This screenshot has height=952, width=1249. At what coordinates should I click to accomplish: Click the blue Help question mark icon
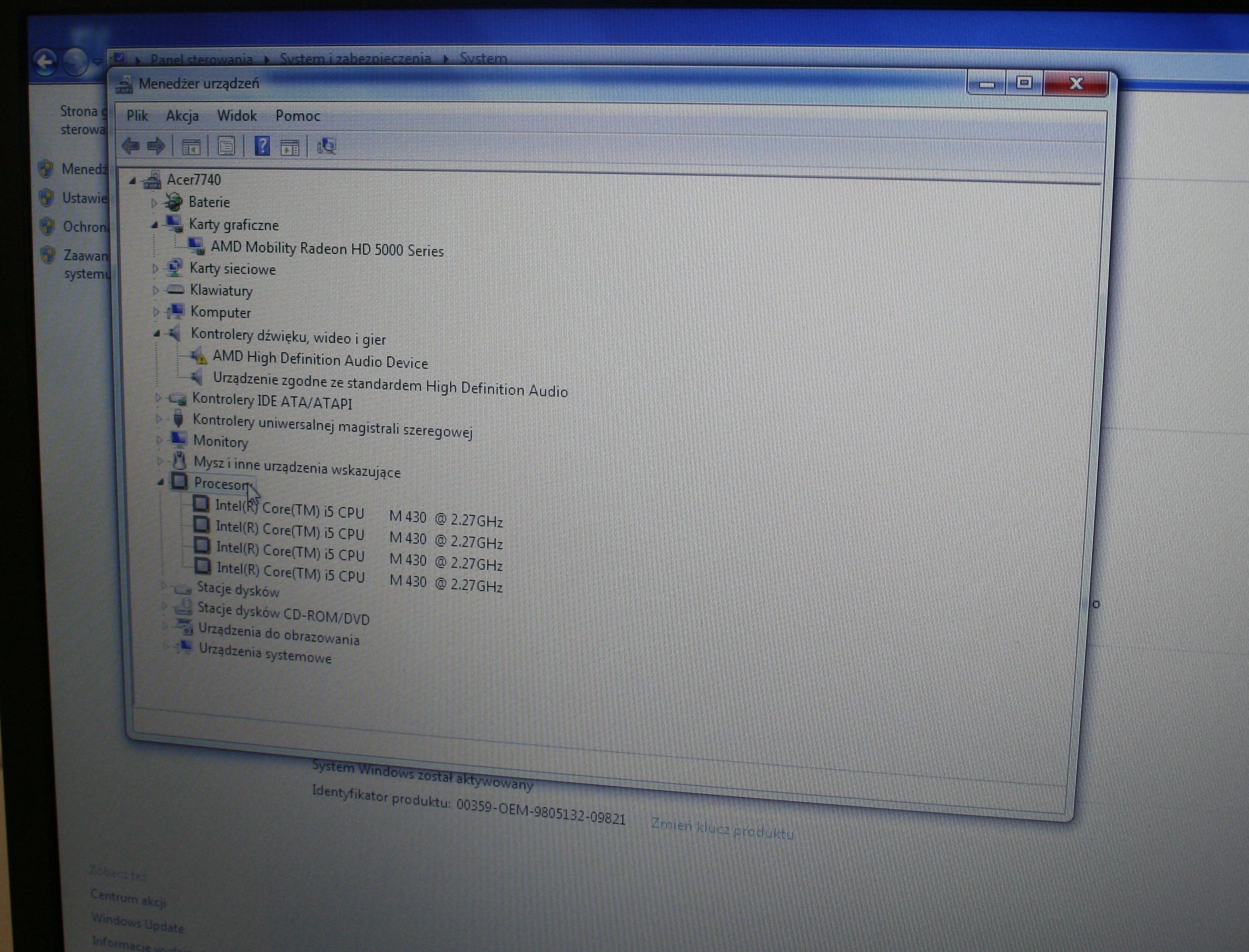click(x=262, y=145)
